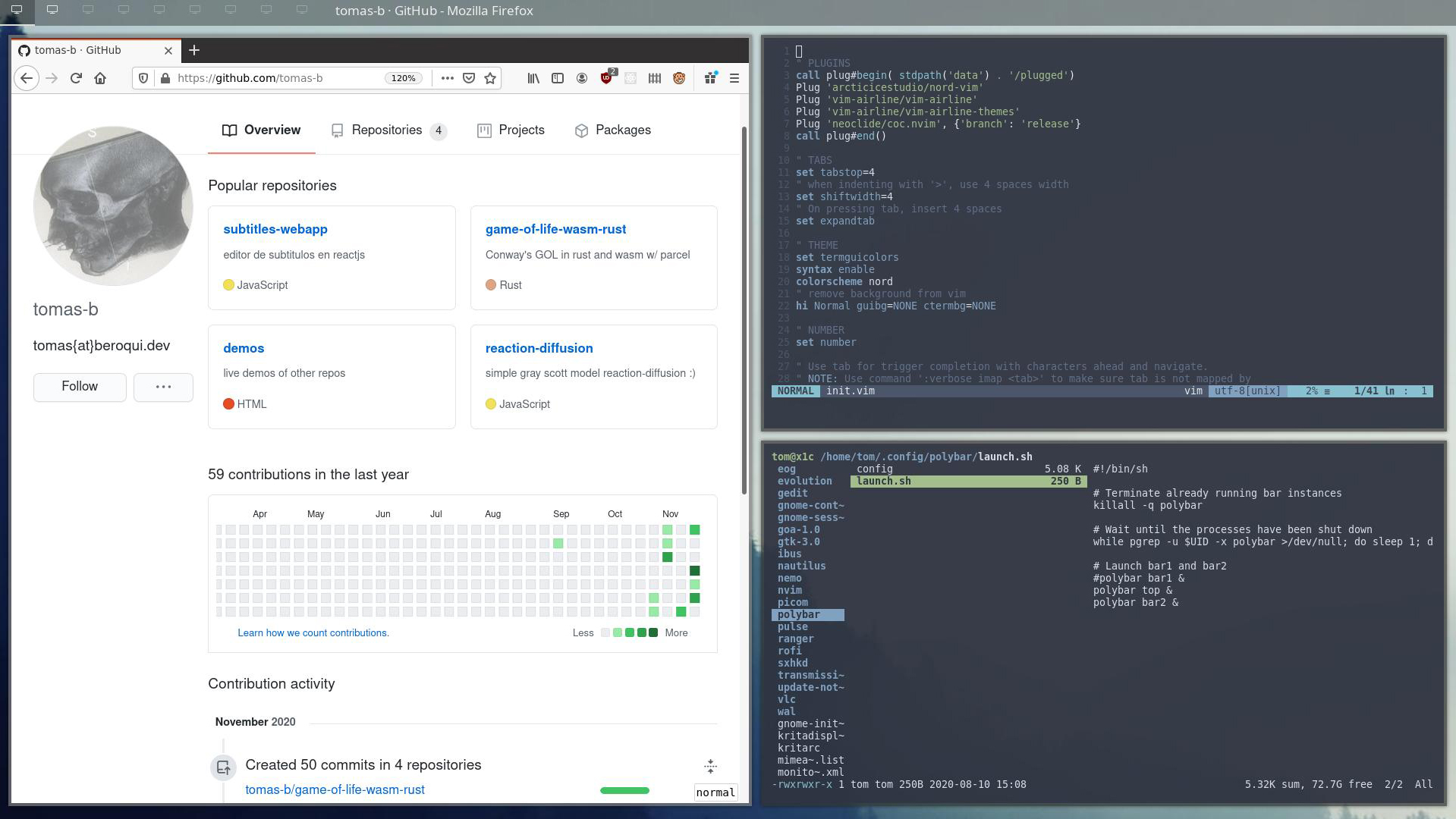Collapse the Created 50 commits activity entry
1456x819 pixels.
710,766
